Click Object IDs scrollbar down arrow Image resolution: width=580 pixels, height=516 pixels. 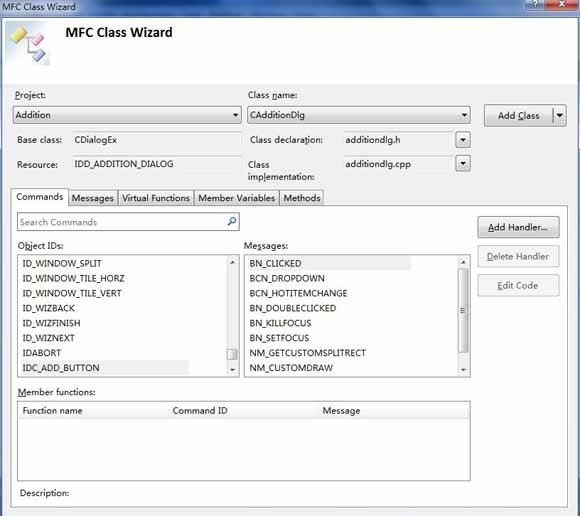[232, 370]
